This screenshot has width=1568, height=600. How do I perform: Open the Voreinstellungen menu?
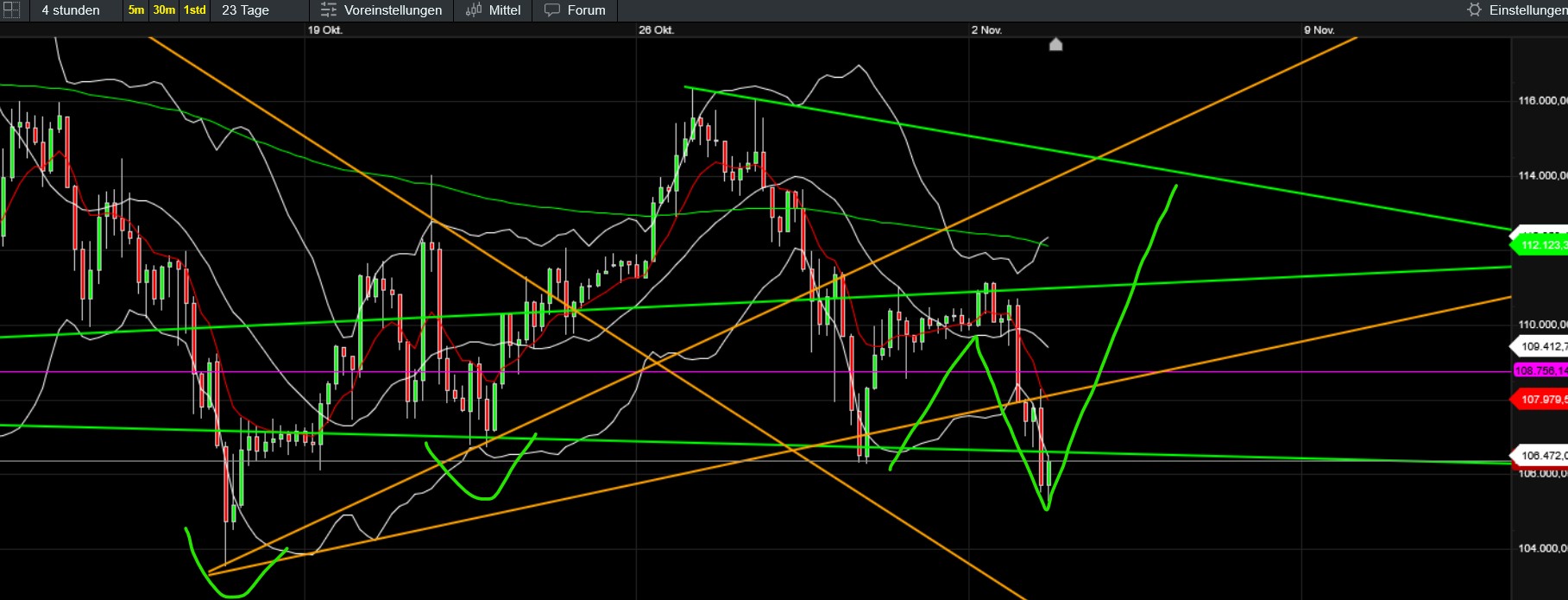coord(393,10)
